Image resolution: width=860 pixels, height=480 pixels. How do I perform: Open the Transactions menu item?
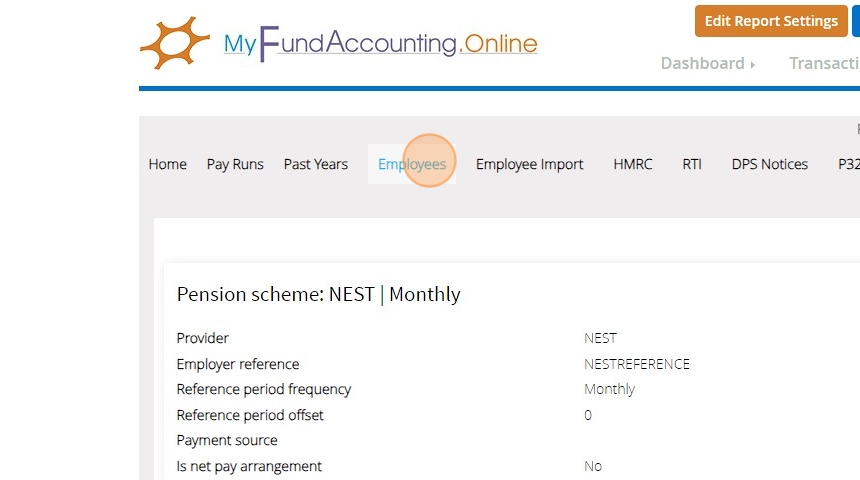pos(824,63)
